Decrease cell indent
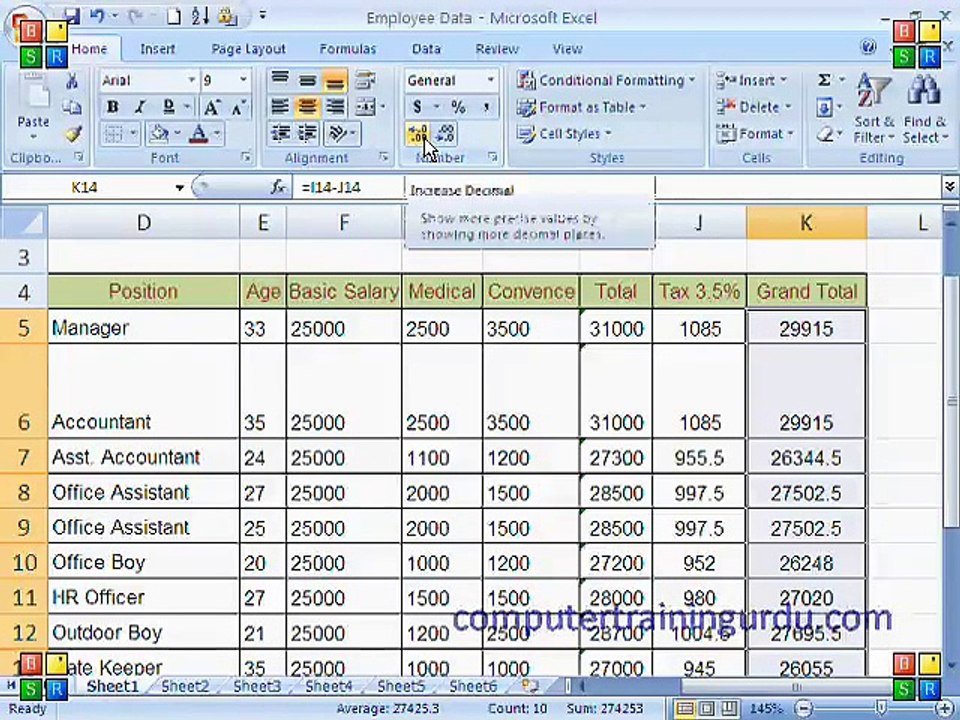The width and height of the screenshot is (960, 720). click(280, 133)
